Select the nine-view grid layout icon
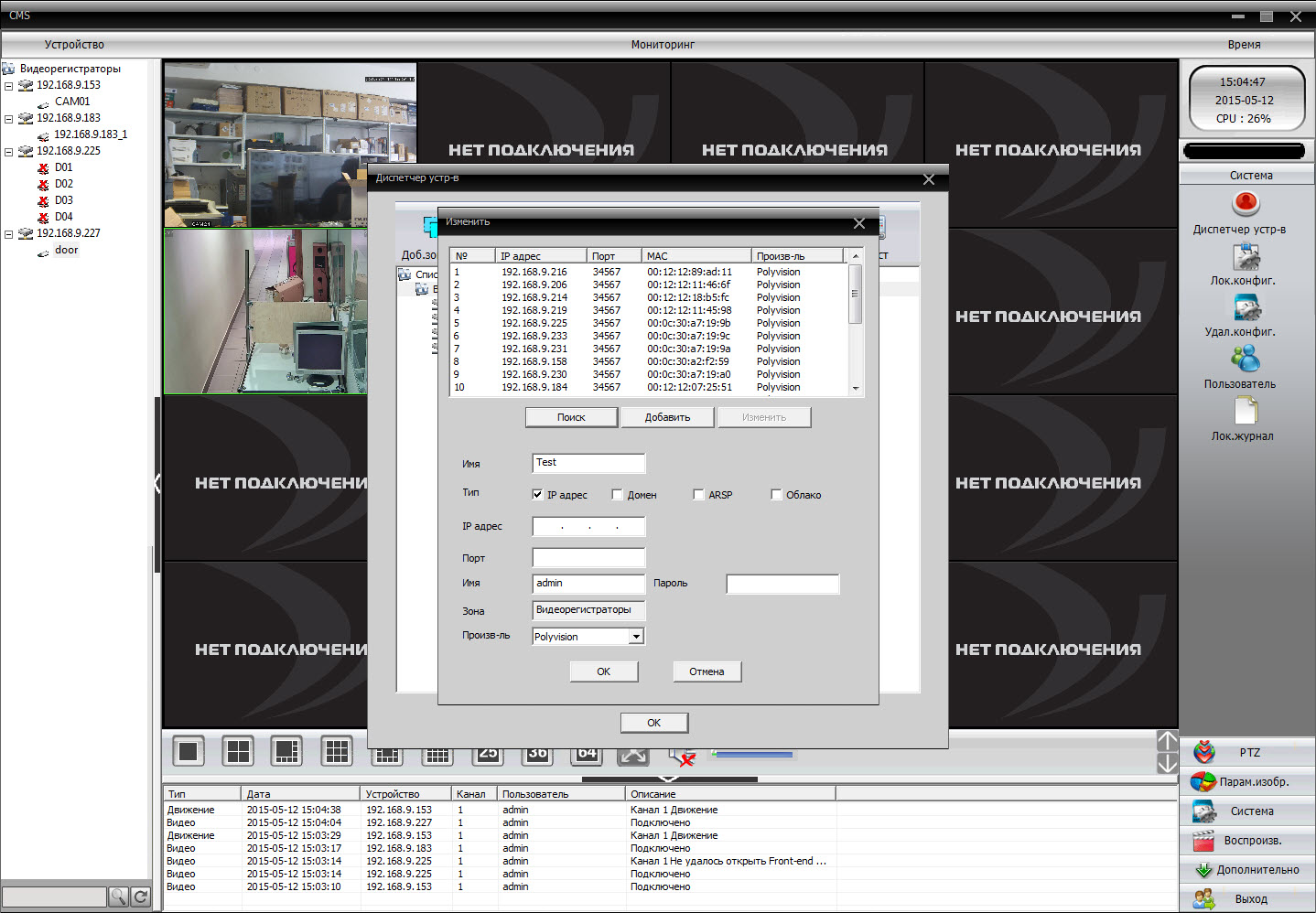This screenshot has width=1316, height=913. [338, 751]
